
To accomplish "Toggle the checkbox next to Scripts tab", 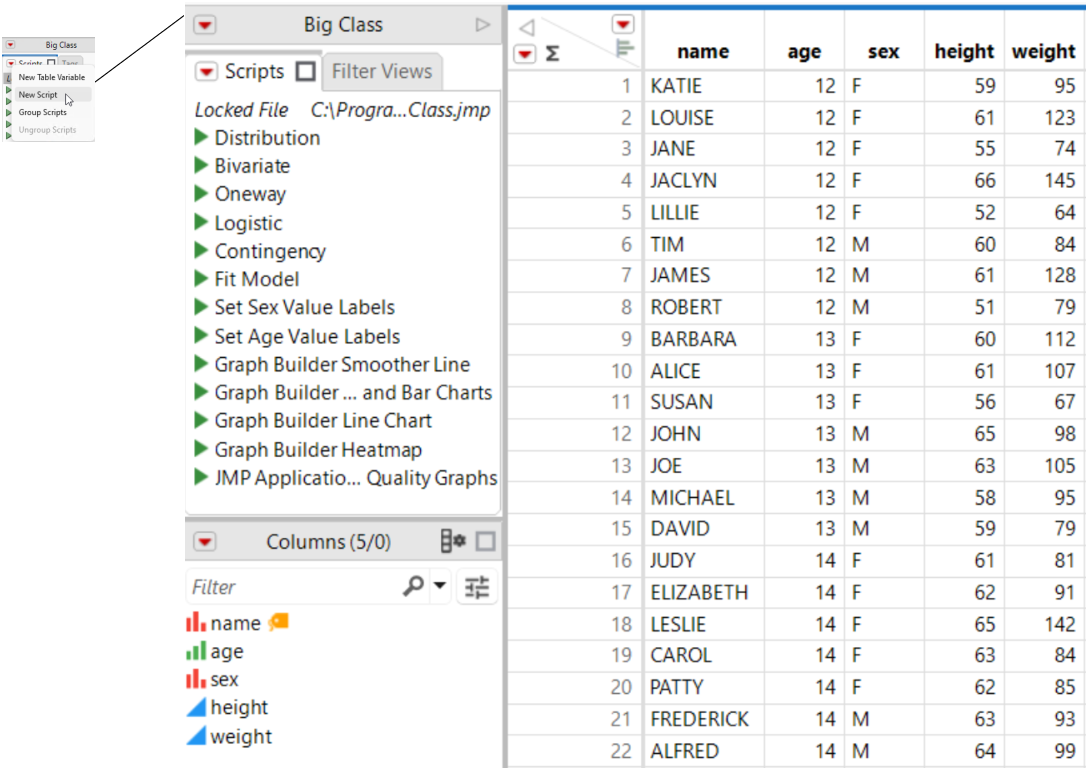I will [306, 72].
